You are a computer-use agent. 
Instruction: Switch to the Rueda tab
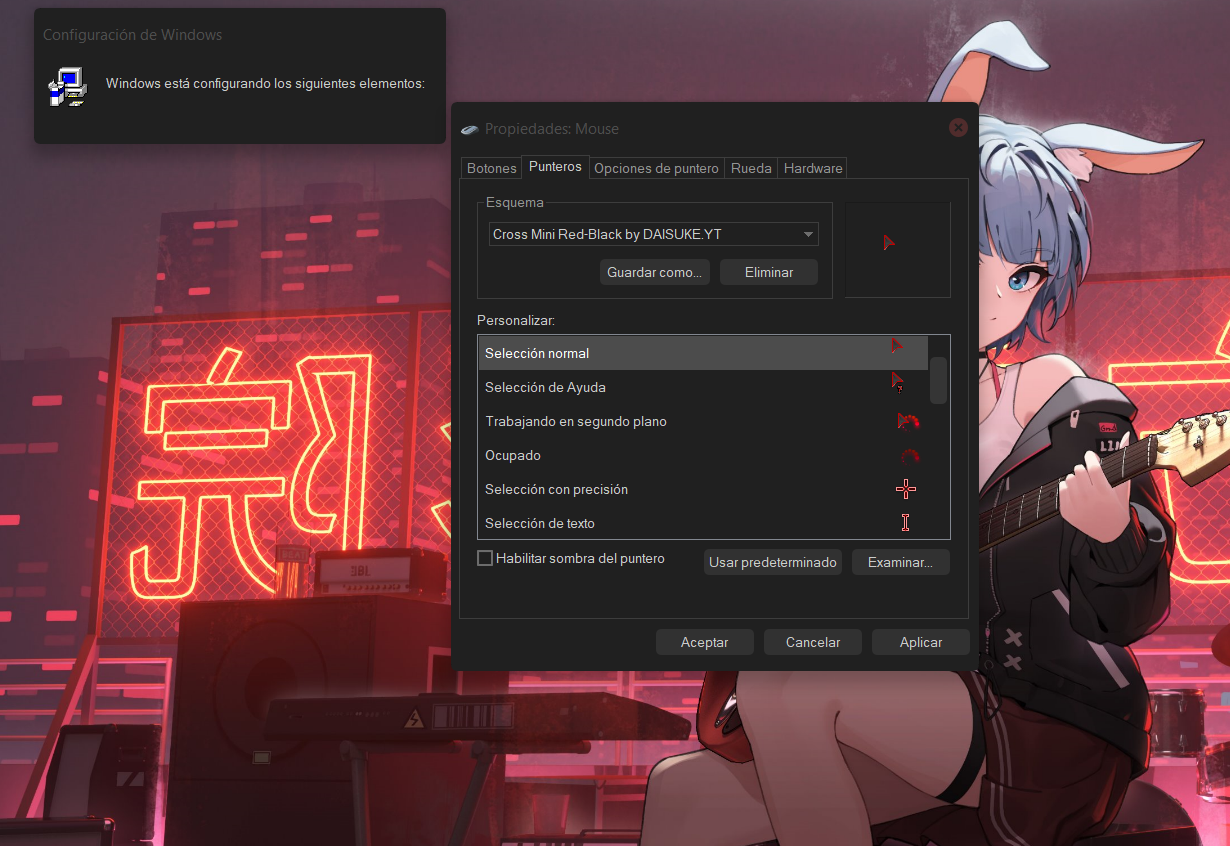751,168
